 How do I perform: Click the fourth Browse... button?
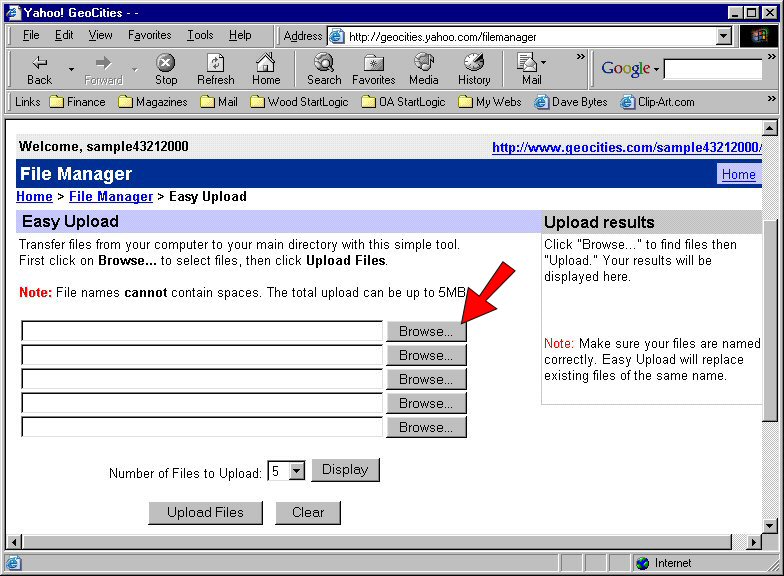click(x=426, y=404)
